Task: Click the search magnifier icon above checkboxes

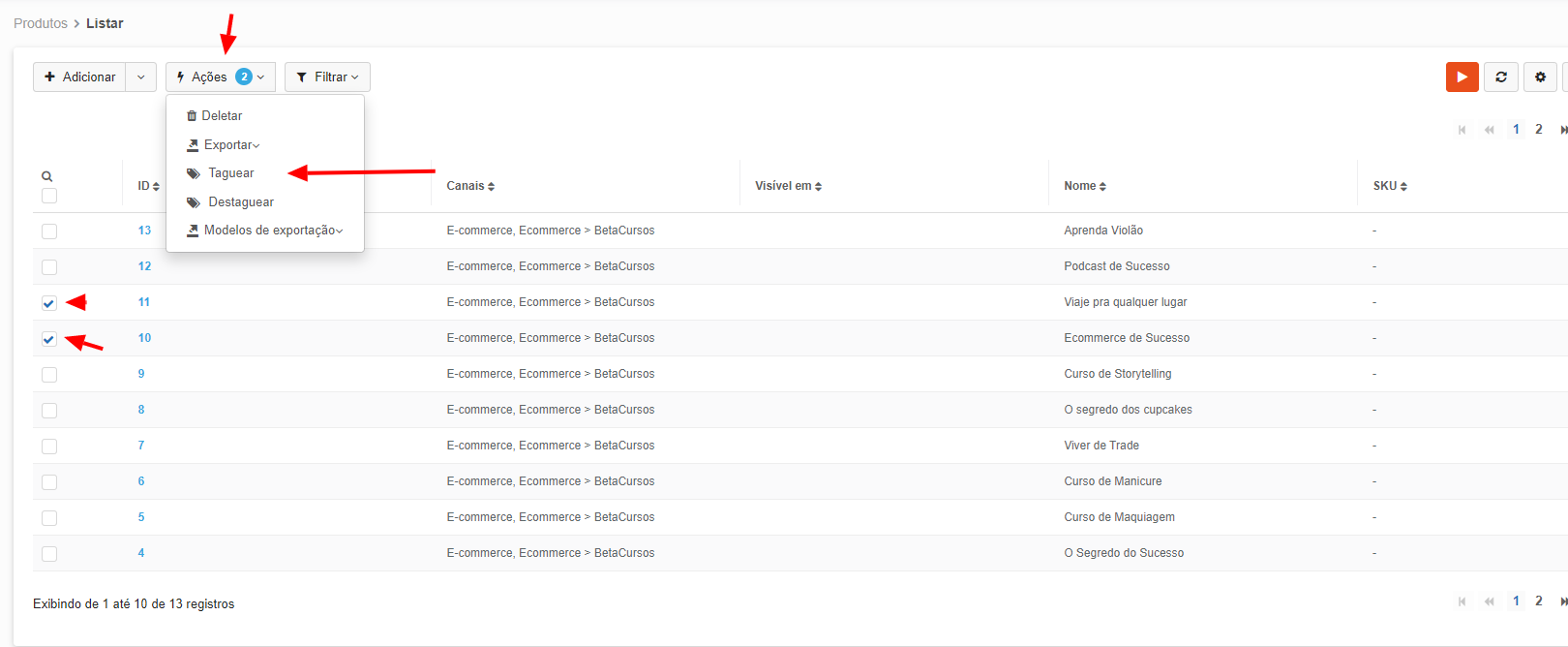Action: click(46, 176)
